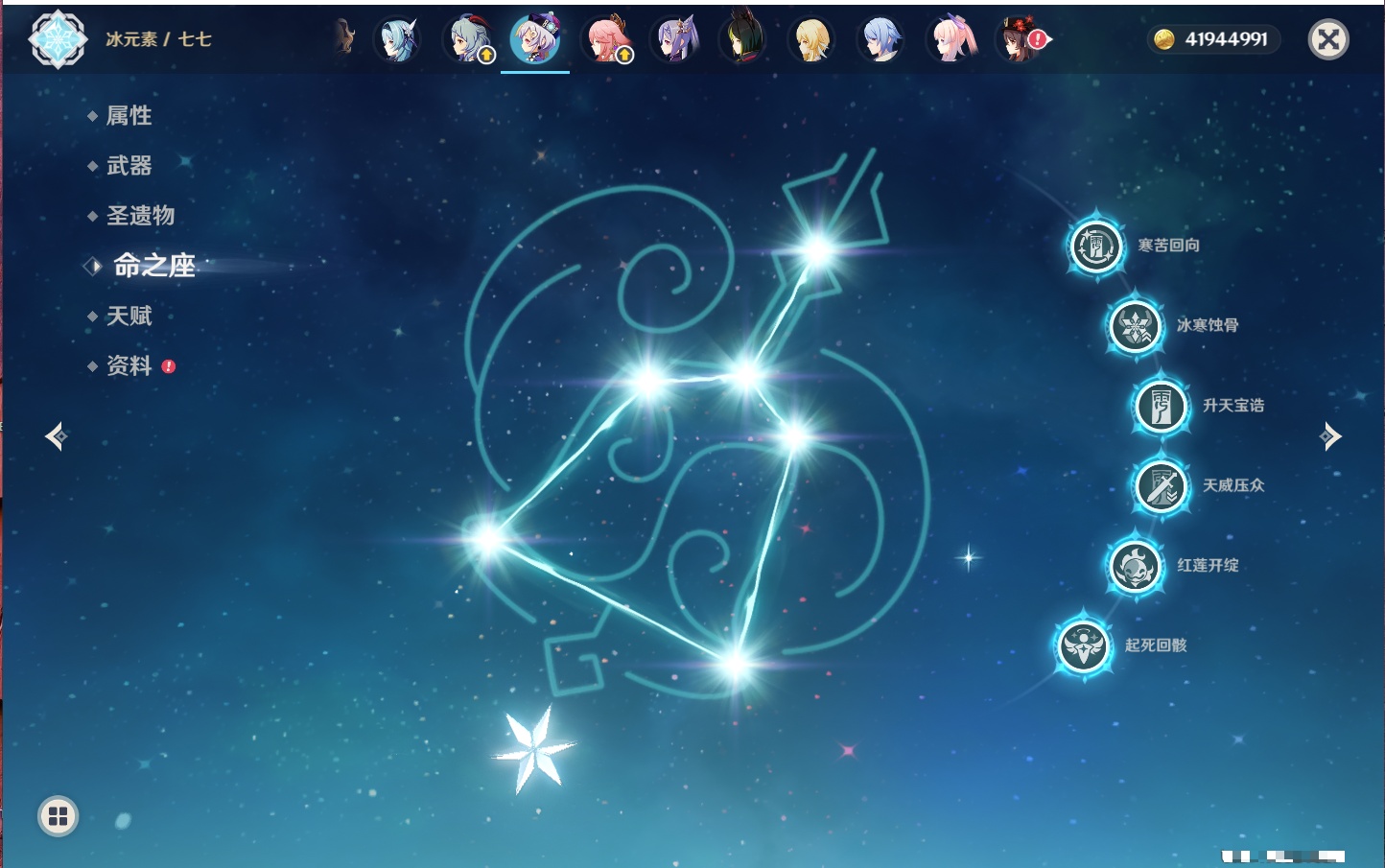Image resolution: width=1385 pixels, height=868 pixels.
Task: Open the grid menu button at bottom-left
Action: (58, 816)
